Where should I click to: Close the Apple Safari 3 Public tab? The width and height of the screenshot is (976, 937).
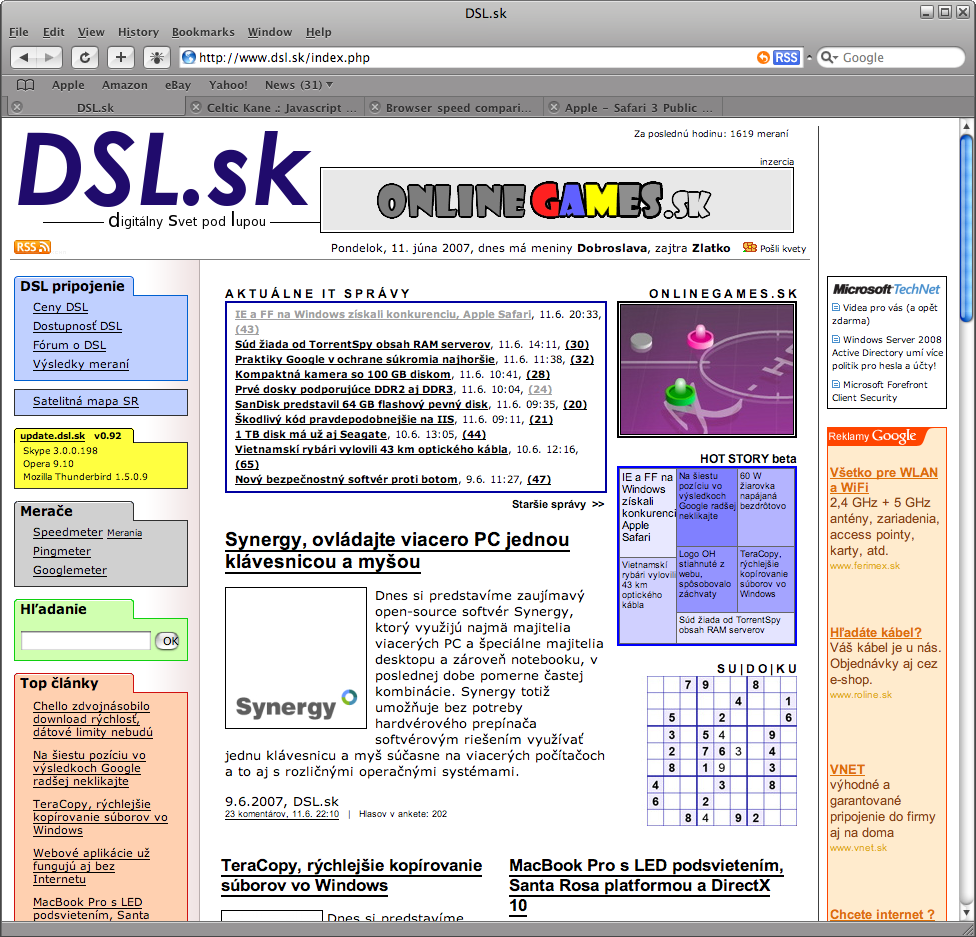(554, 107)
